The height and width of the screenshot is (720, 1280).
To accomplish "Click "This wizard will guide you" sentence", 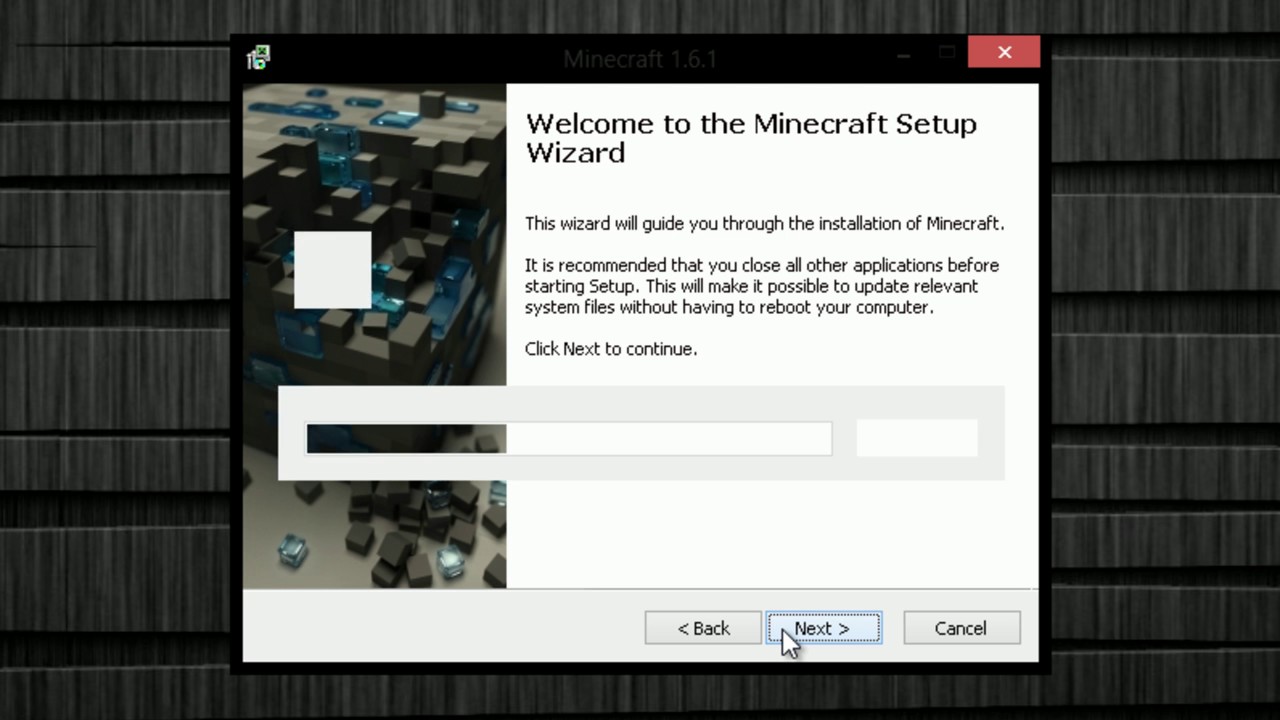I will pyautogui.click(x=765, y=224).
